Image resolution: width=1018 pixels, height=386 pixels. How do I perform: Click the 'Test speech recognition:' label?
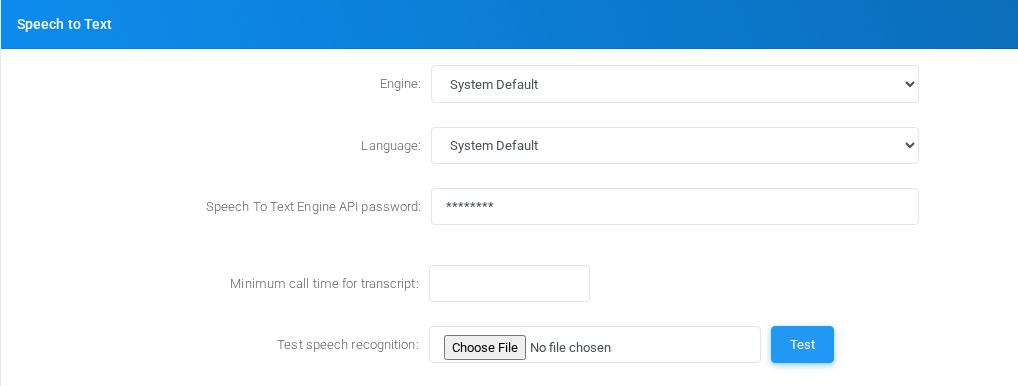348,344
